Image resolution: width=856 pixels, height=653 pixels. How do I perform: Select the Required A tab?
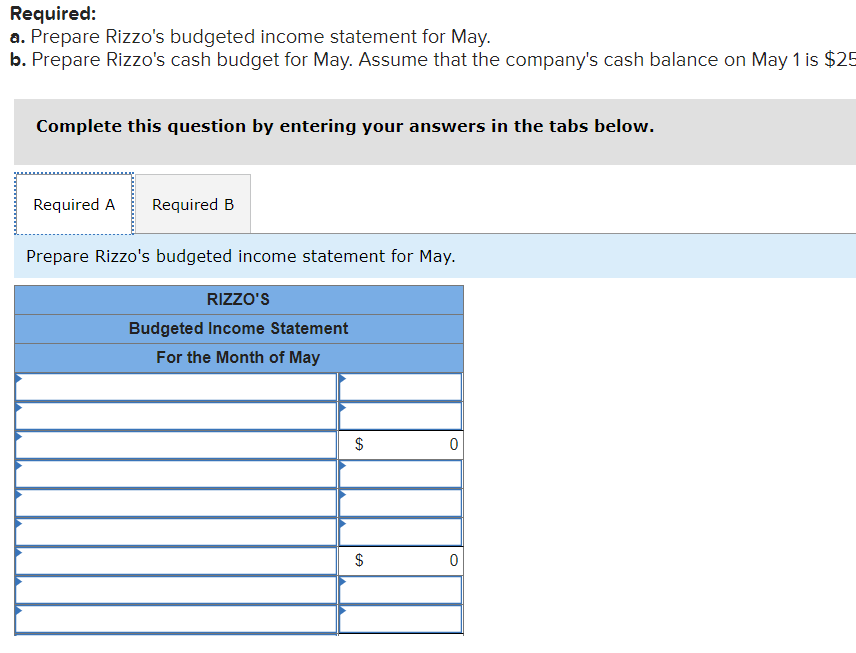click(x=73, y=204)
